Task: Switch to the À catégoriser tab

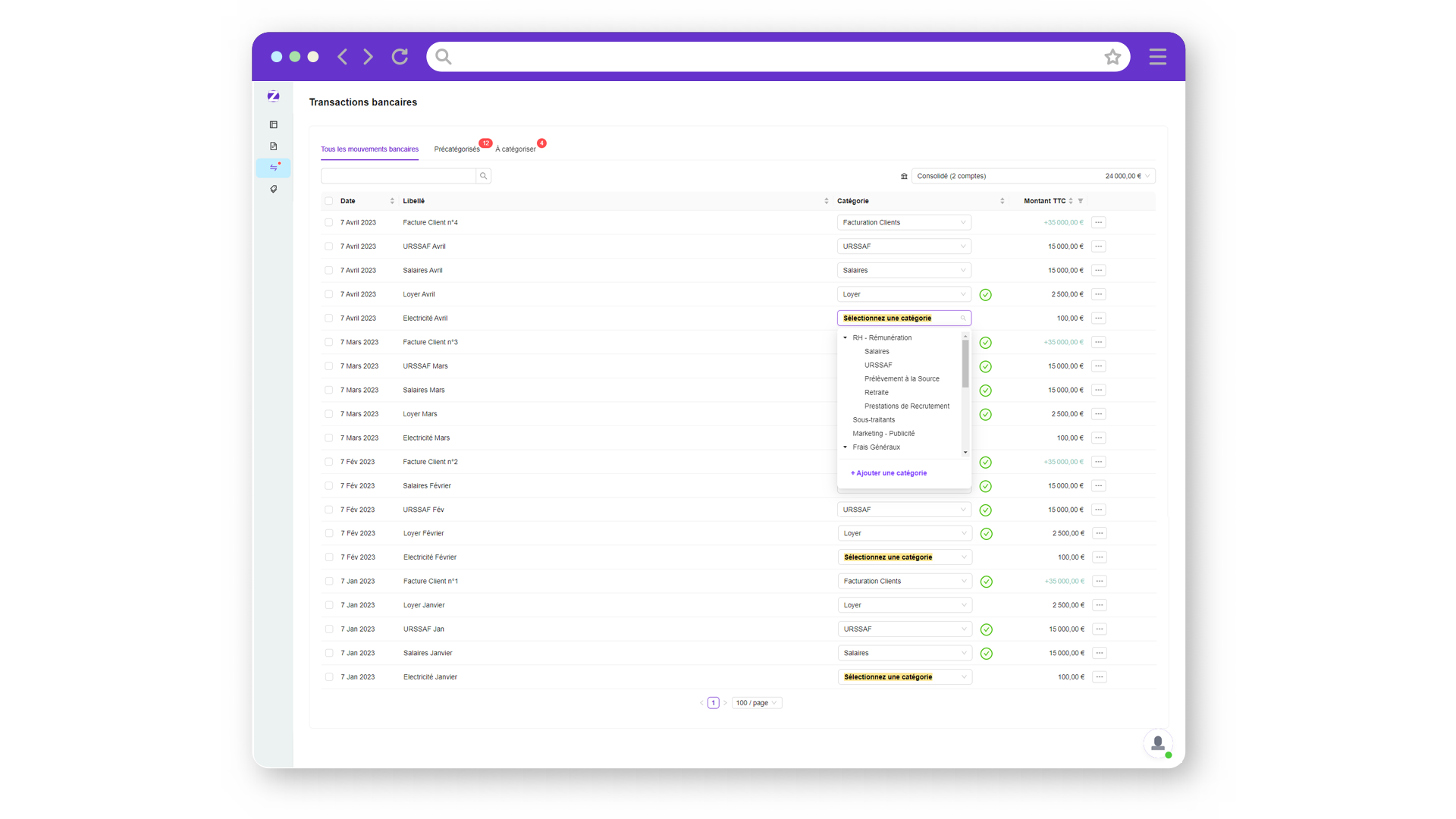Action: pos(516,149)
